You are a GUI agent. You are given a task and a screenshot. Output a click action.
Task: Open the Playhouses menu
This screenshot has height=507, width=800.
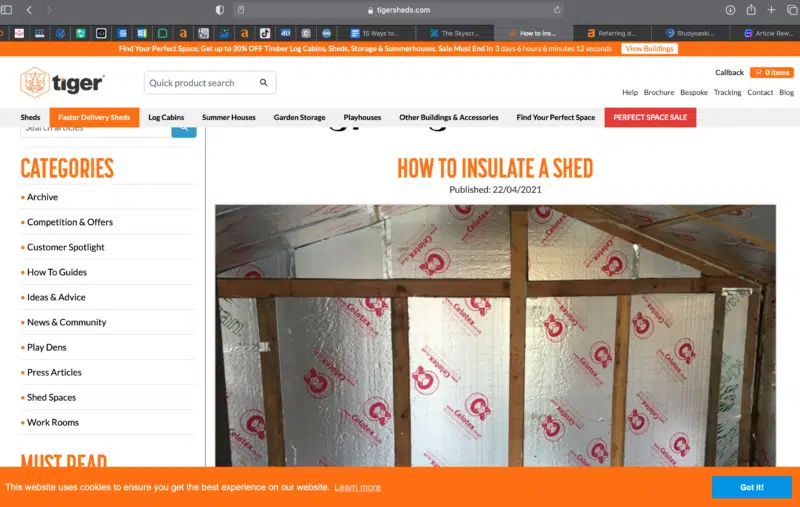coord(362,117)
